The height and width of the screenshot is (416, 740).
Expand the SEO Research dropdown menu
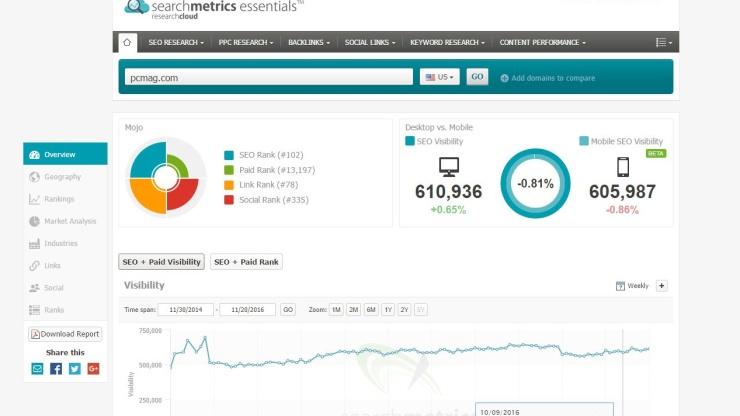pyautogui.click(x=176, y=42)
